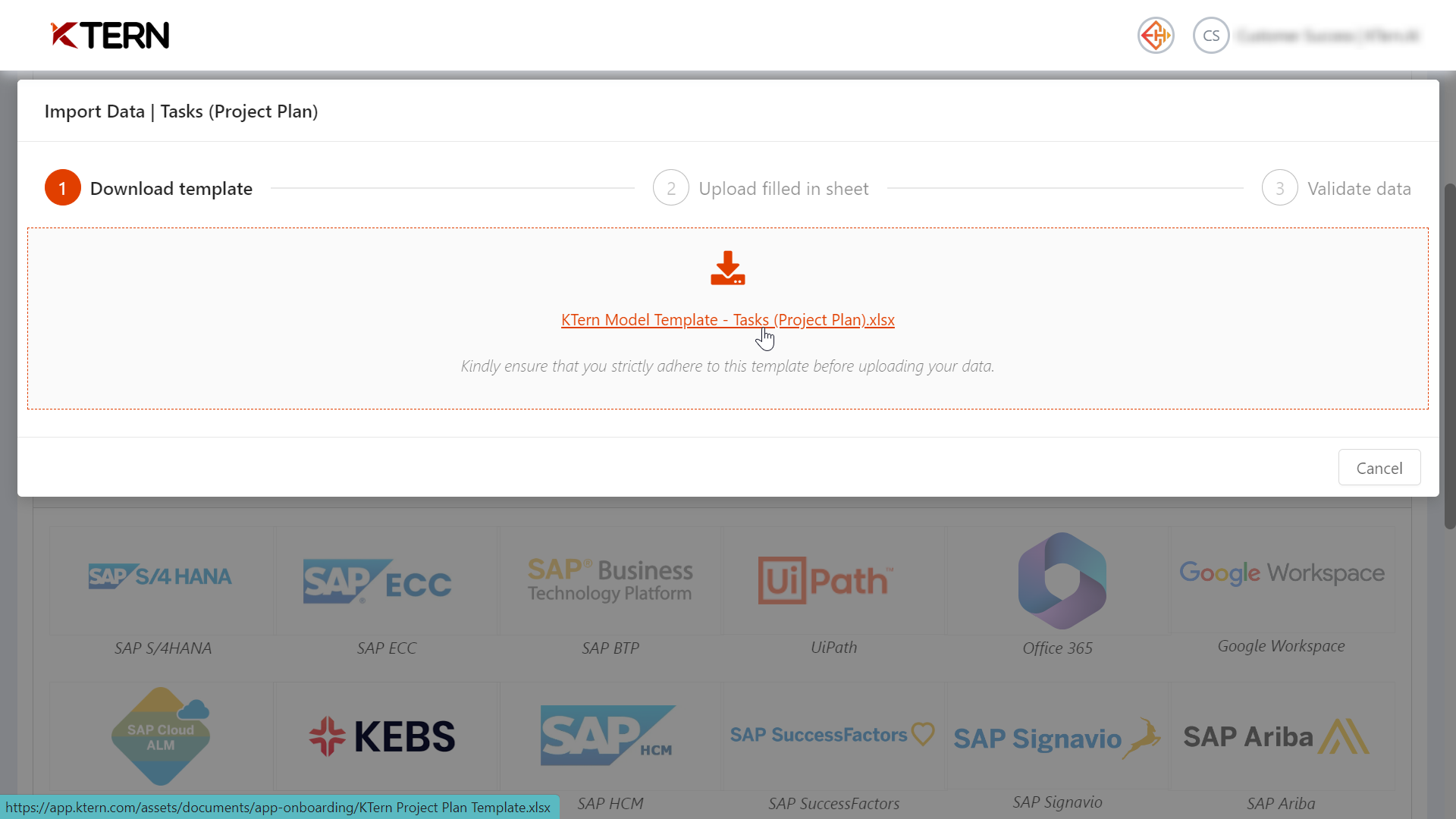Open the orange hub icon in header
The height and width of the screenshot is (819, 1456).
tap(1156, 35)
